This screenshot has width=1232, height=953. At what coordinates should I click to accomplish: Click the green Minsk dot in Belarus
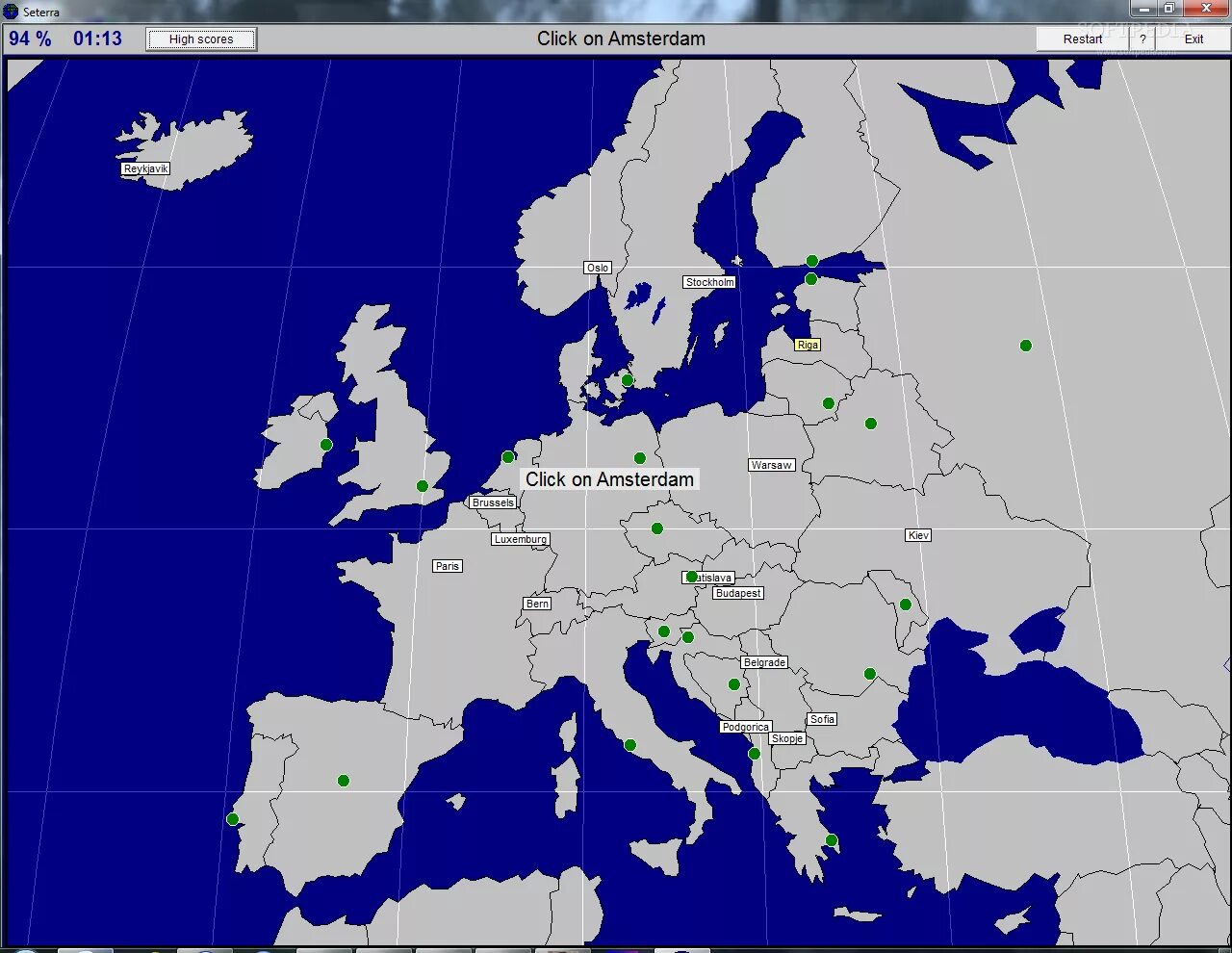coord(871,424)
